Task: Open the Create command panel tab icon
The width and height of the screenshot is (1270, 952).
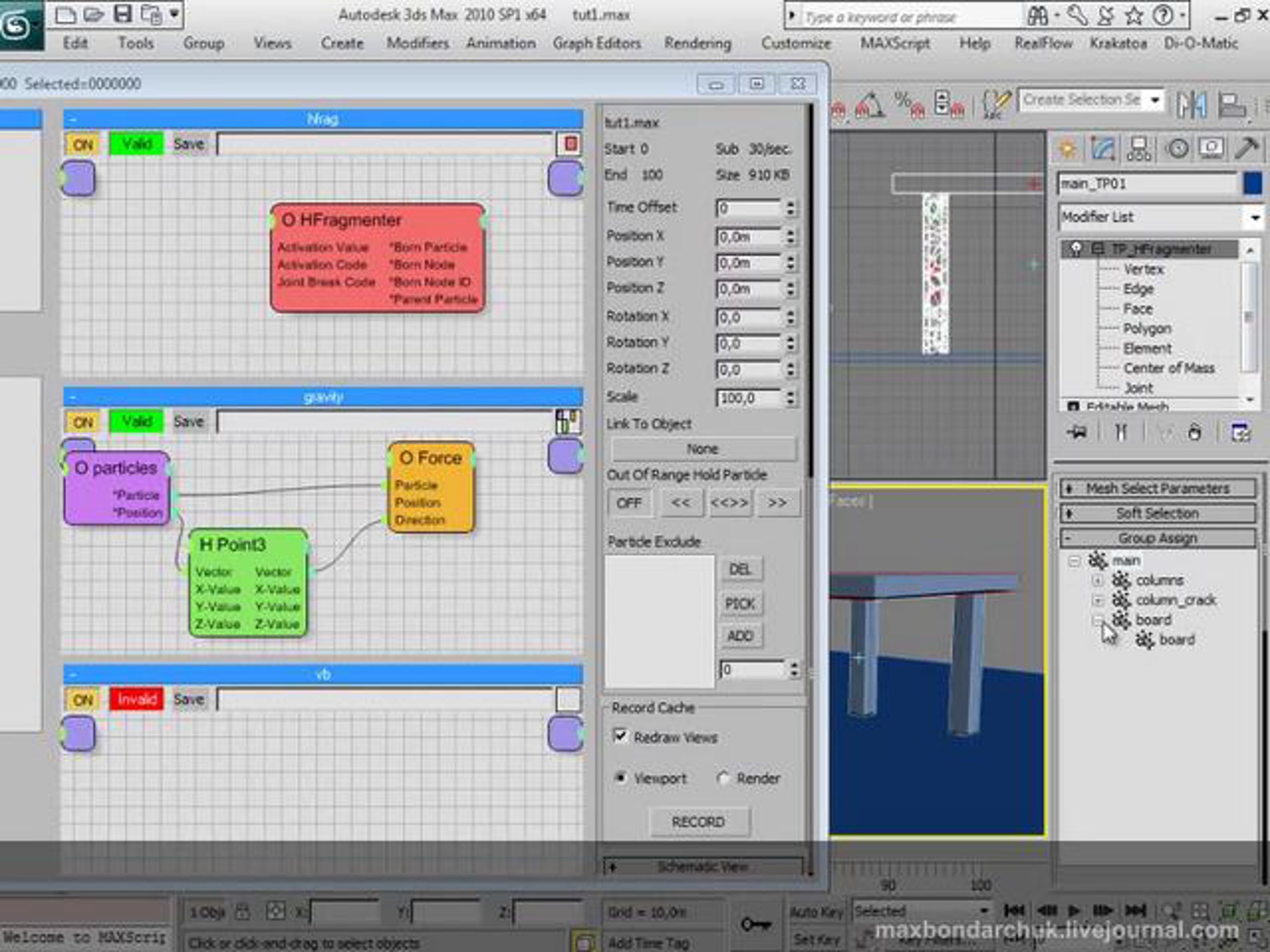Action: pos(1068,149)
